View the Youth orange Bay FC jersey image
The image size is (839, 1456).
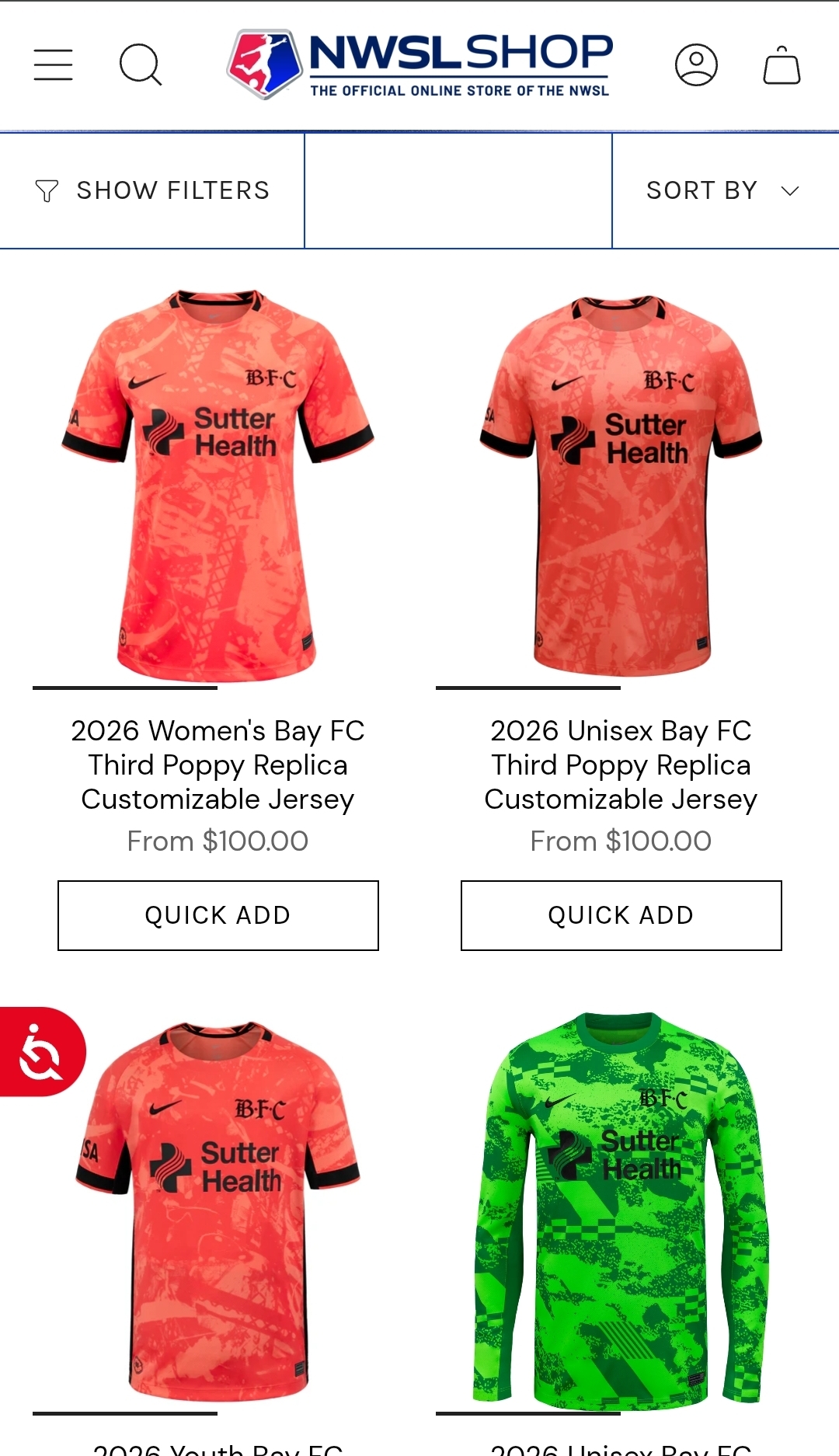tap(218, 1212)
